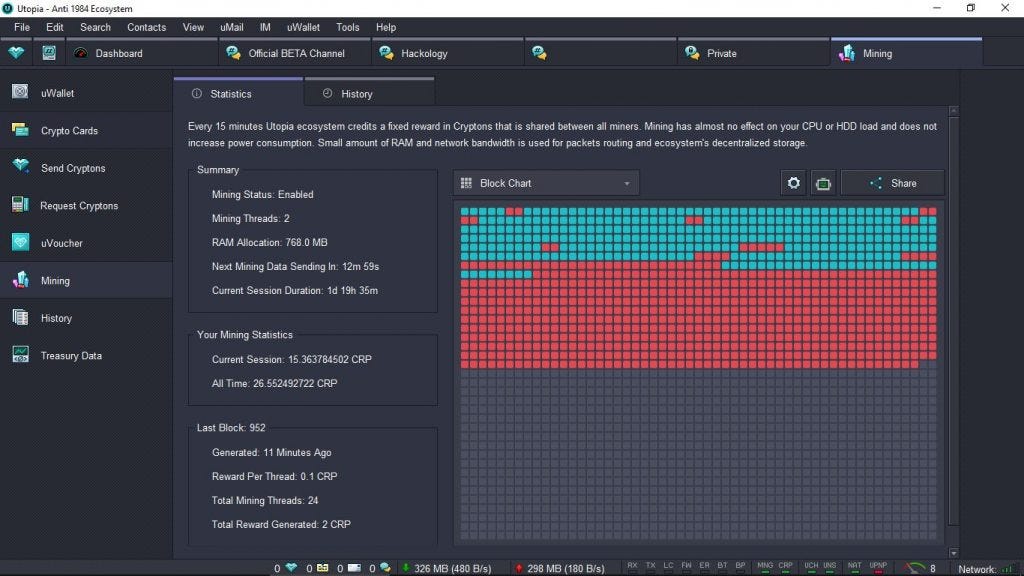Click the chat messages counter in status bar
Image resolution: width=1024 pixels, height=576 pixels.
(x=385, y=568)
